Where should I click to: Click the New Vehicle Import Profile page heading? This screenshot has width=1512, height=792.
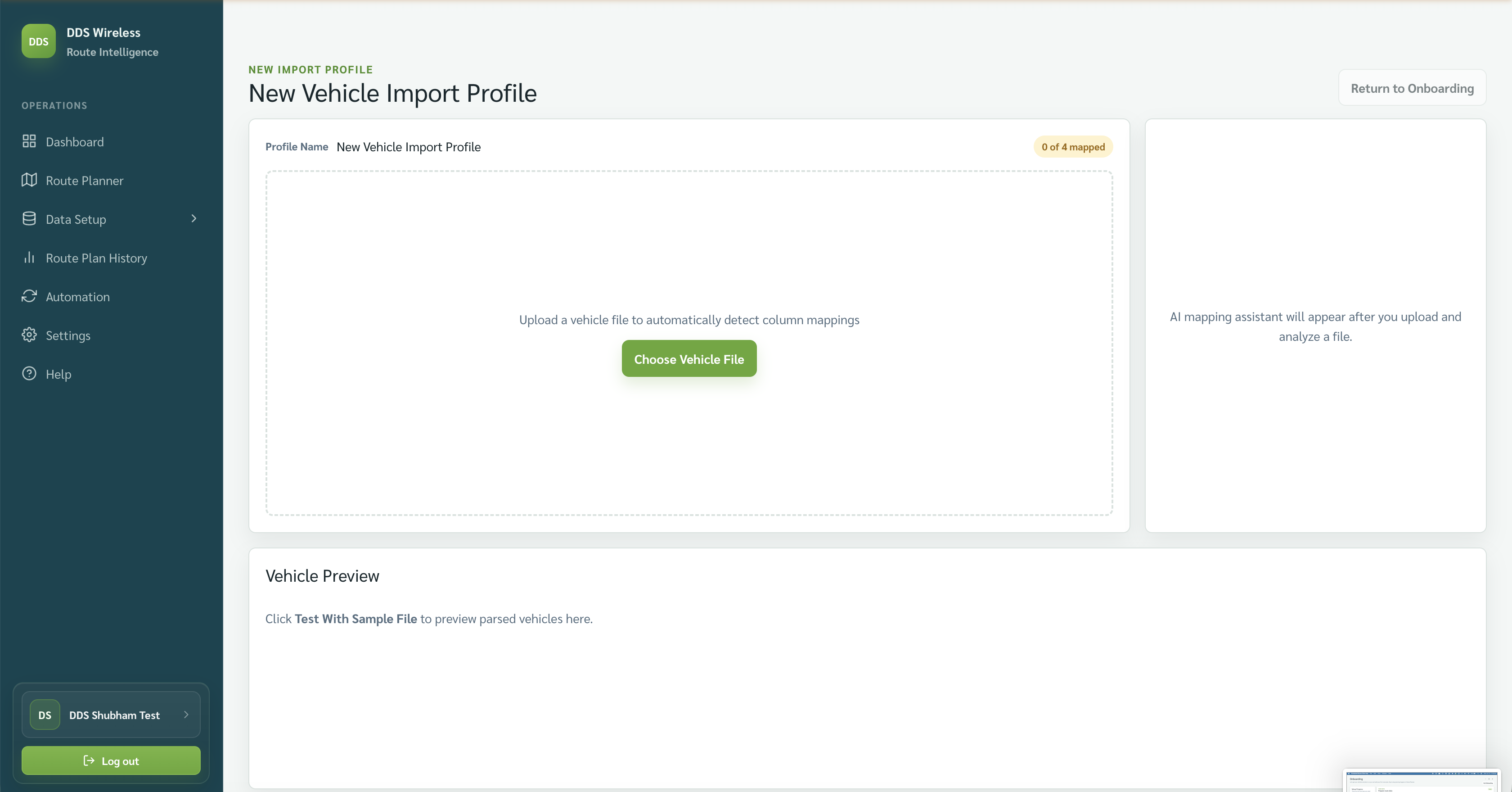point(393,93)
